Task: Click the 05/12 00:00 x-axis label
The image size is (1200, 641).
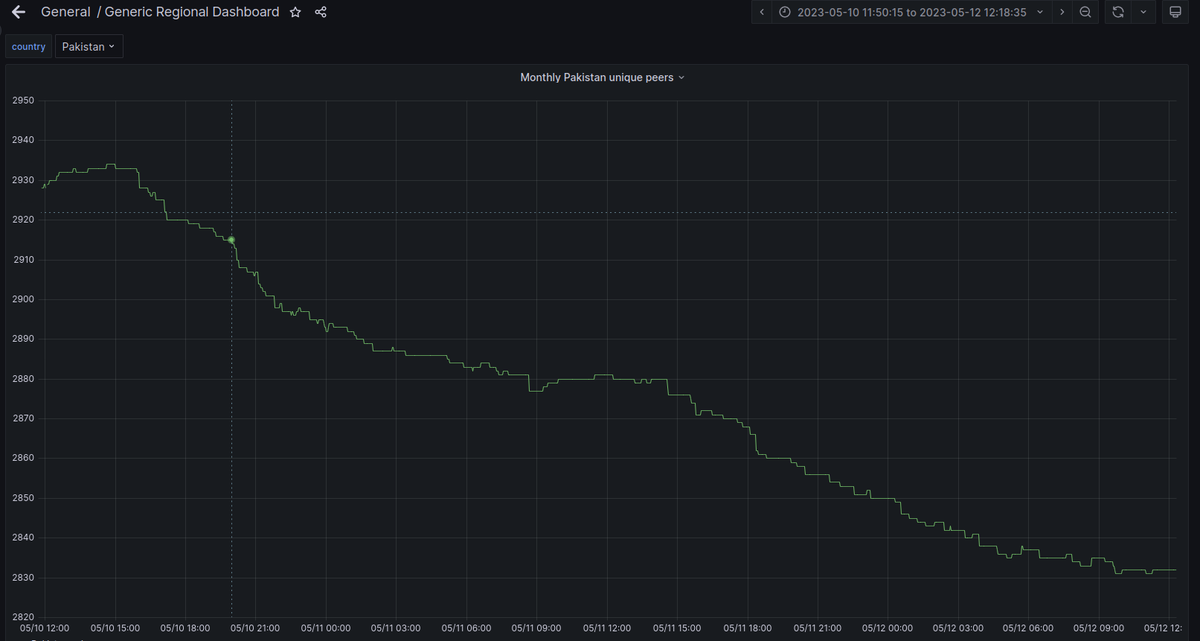Action: 888,628
